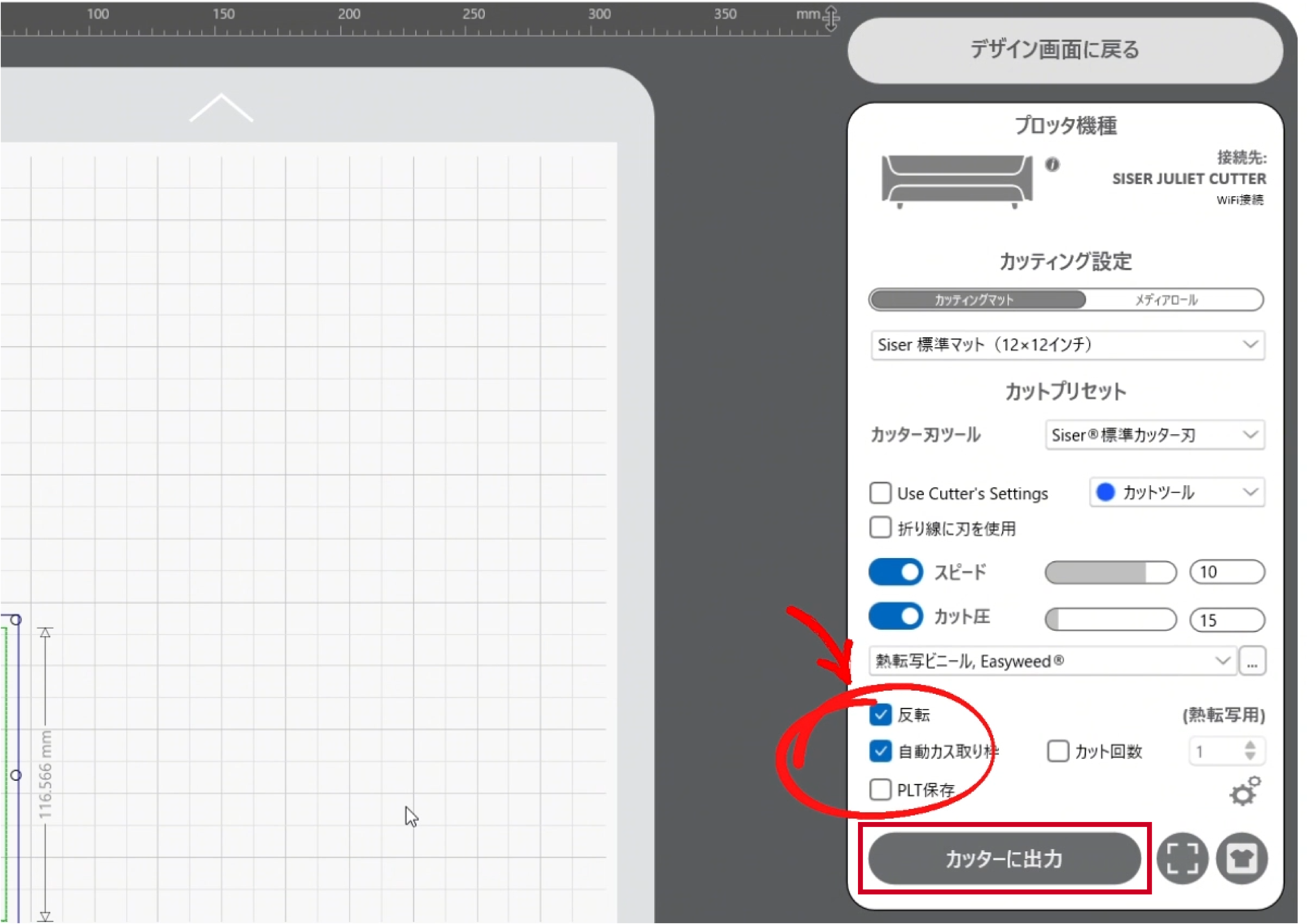Select the メディアロール tab
This screenshot has height=924, width=1307.
point(1167,300)
